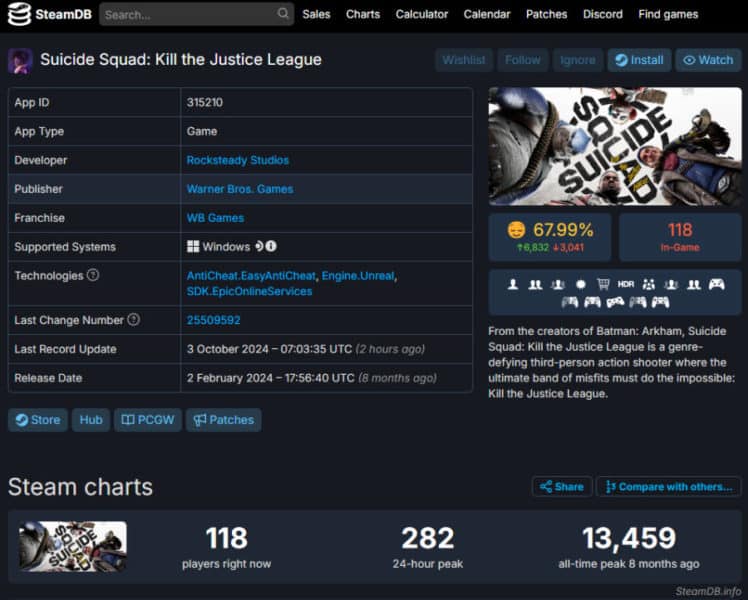Open Find games in the navigation
This screenshot has height=600, width=748.
(668, 14)
